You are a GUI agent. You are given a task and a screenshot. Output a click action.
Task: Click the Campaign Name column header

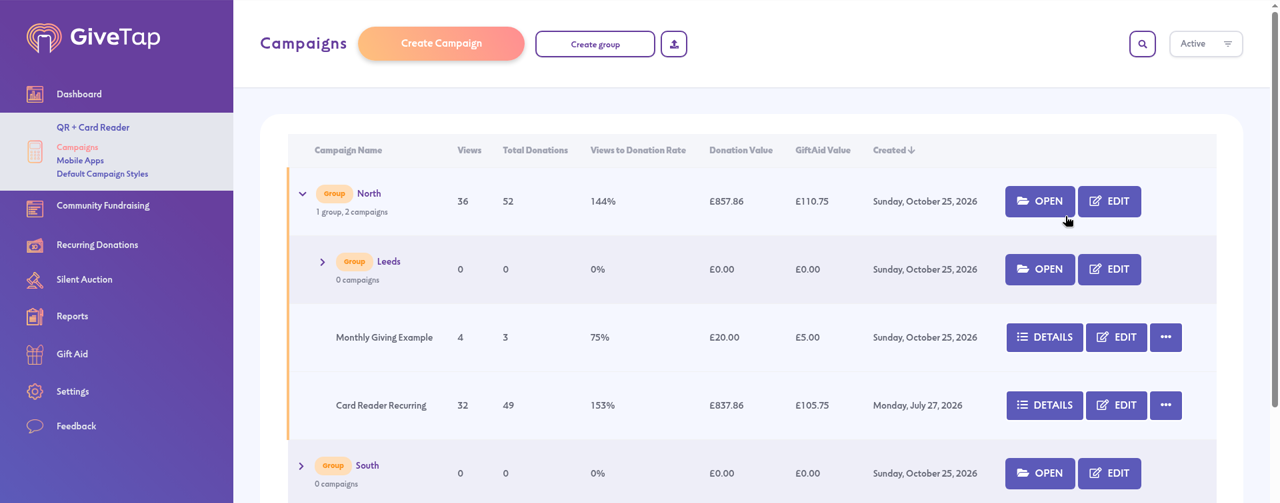pos(348,151)
